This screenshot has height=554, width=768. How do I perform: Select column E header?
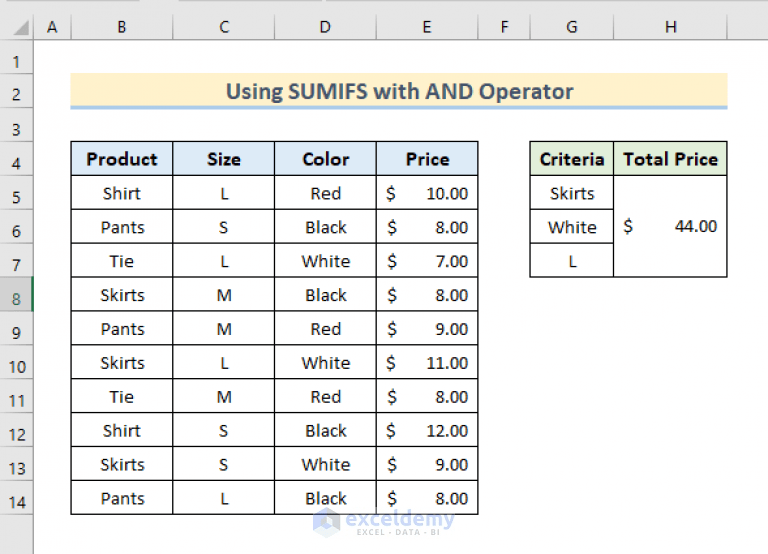pyautogui.click(x=427, y=27)
